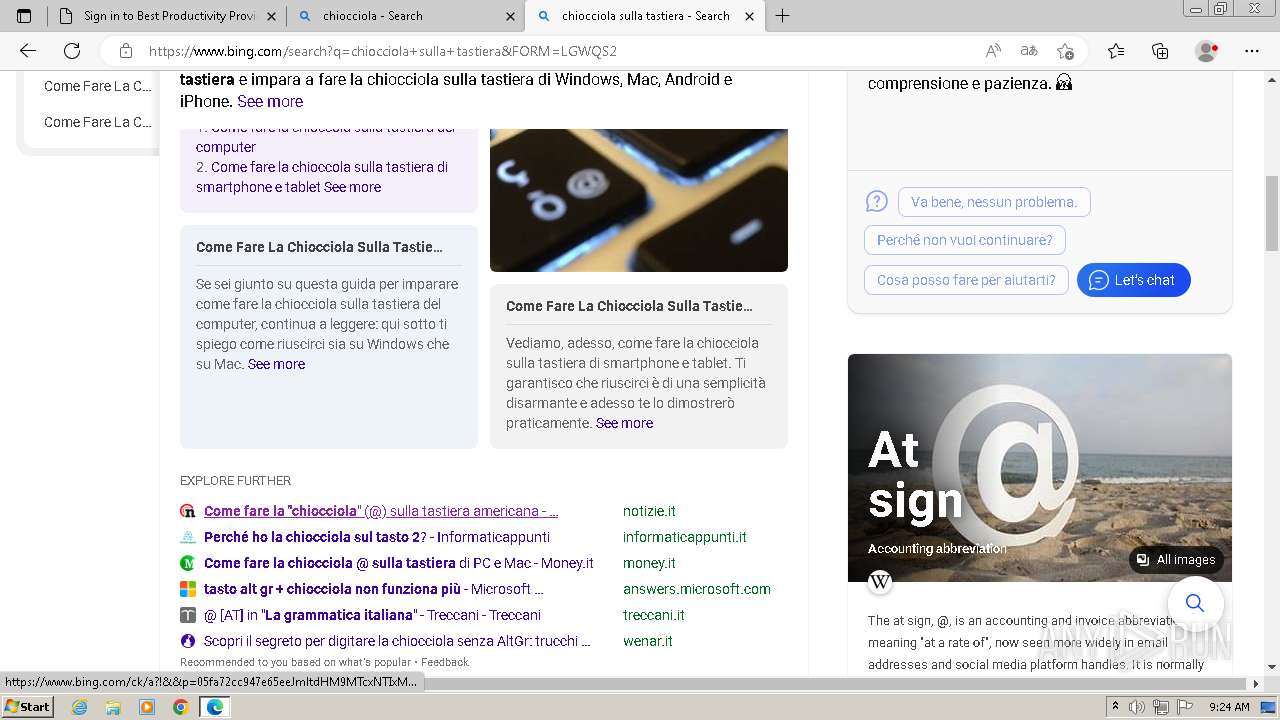
Task: Open the Read aloud icon in address bar
Action: click(x=993, y=51)
